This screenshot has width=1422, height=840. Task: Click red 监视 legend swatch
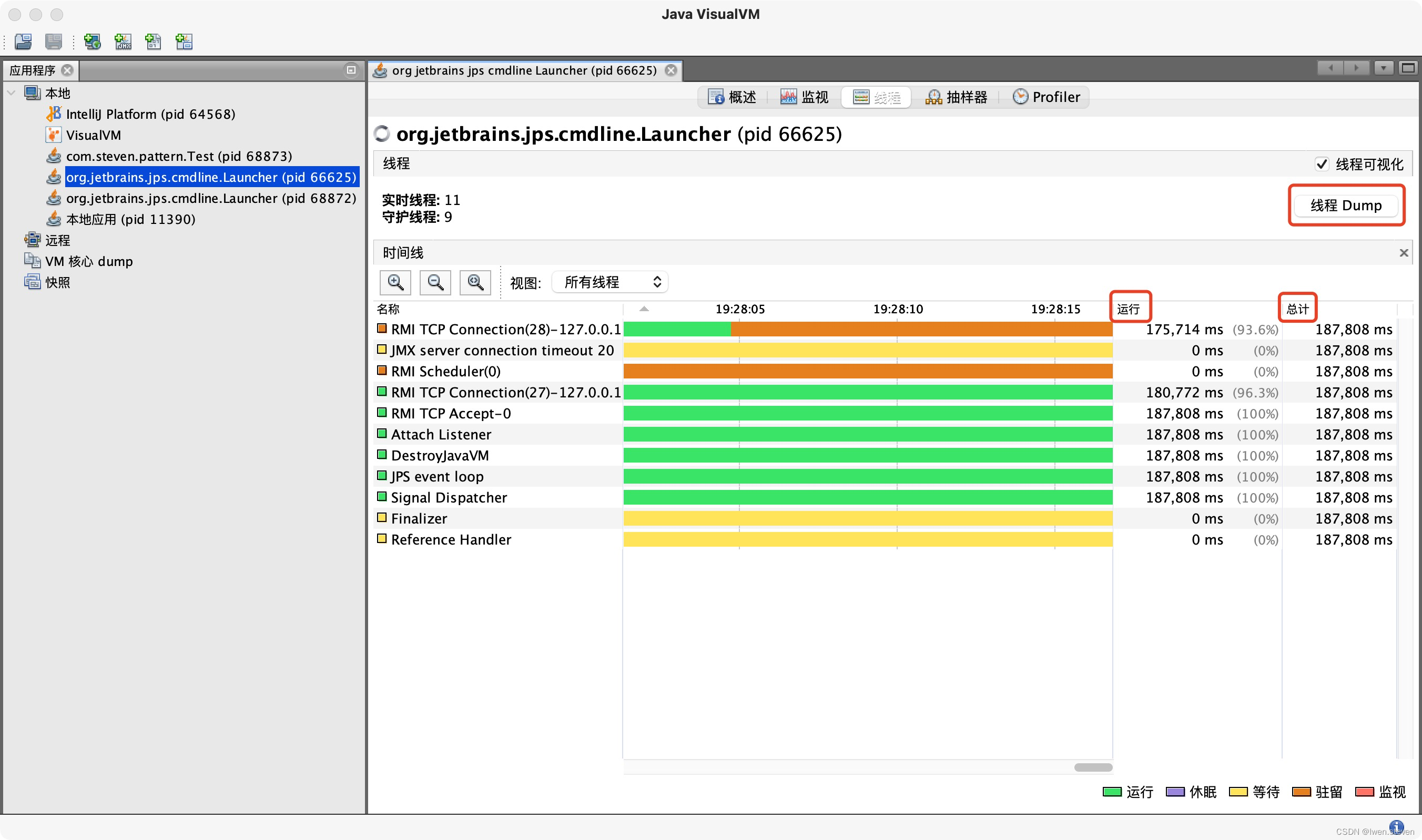click(x=1365, y=792)
